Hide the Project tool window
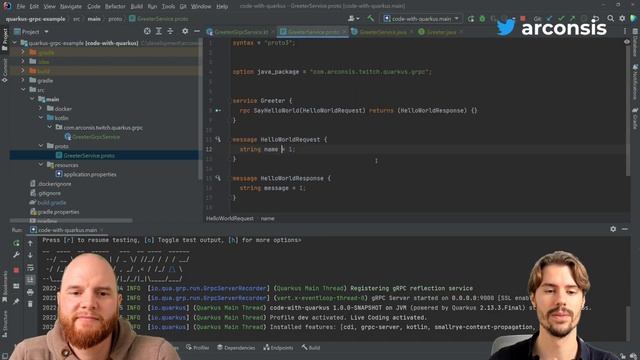This screenshot has height=360, width=640. [x=197, y=31]
